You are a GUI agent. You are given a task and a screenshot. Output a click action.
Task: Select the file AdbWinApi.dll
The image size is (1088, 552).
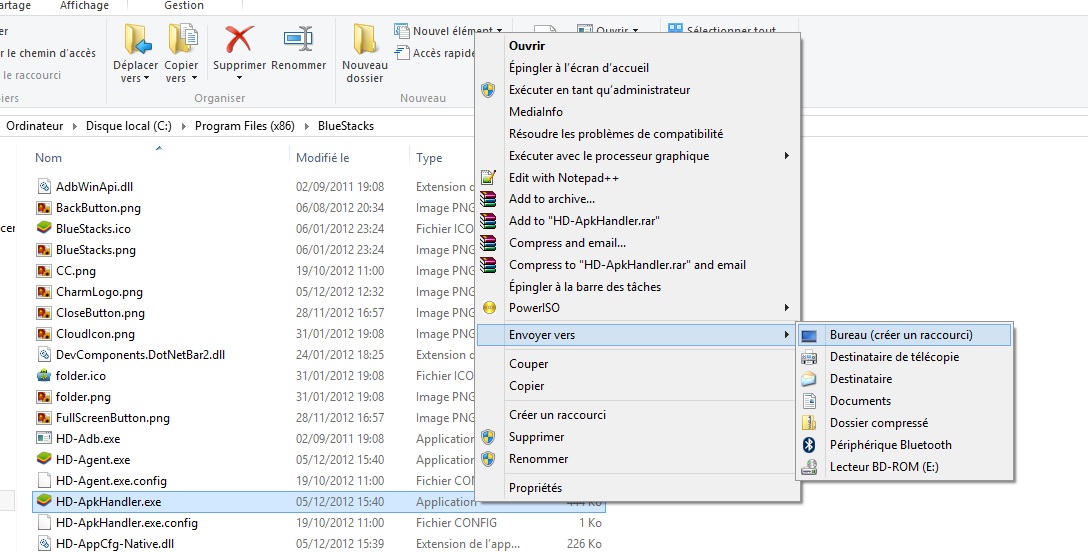tap(94, 187)
